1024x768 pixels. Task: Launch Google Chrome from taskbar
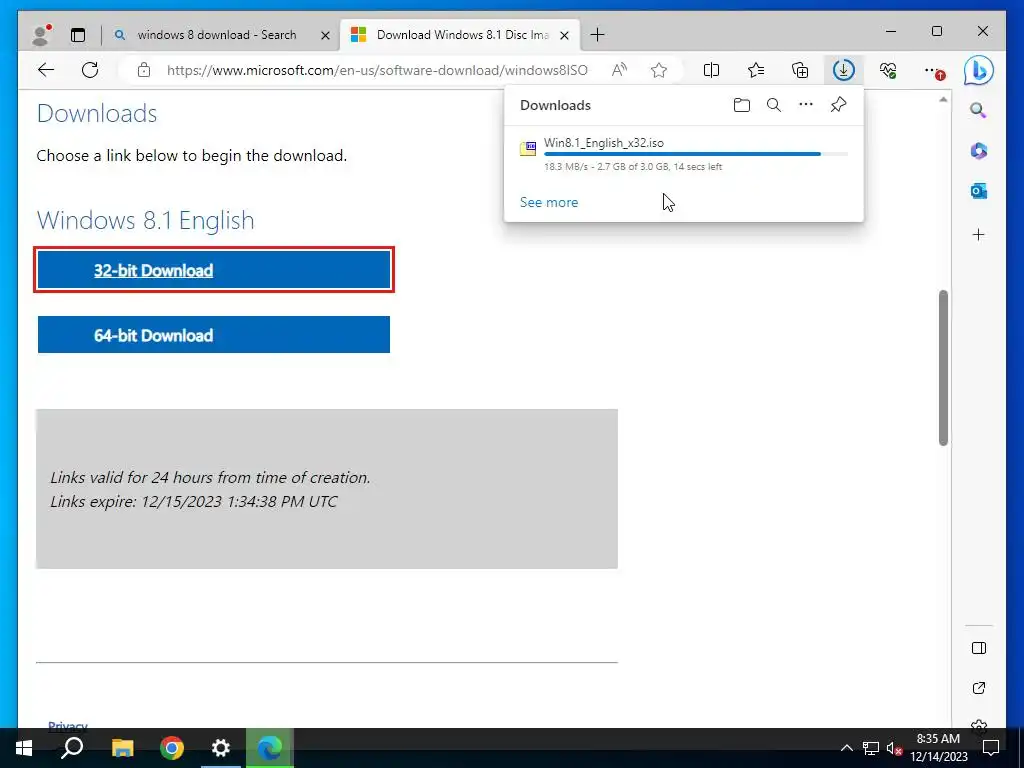(x=172, y=748)
